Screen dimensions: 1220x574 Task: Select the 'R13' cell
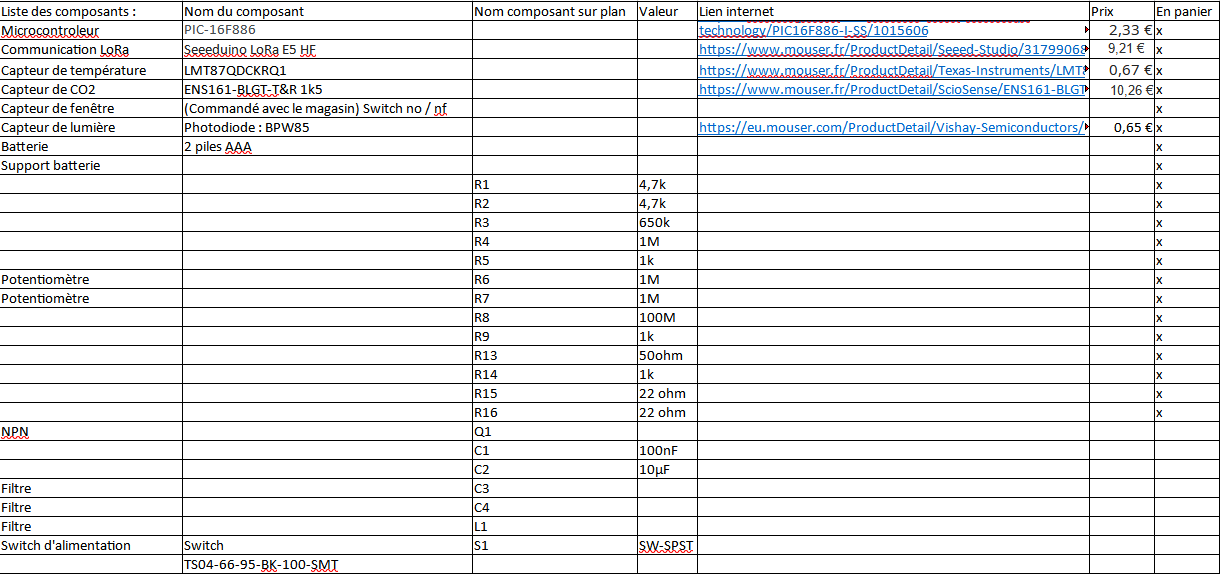pos(554,355)
